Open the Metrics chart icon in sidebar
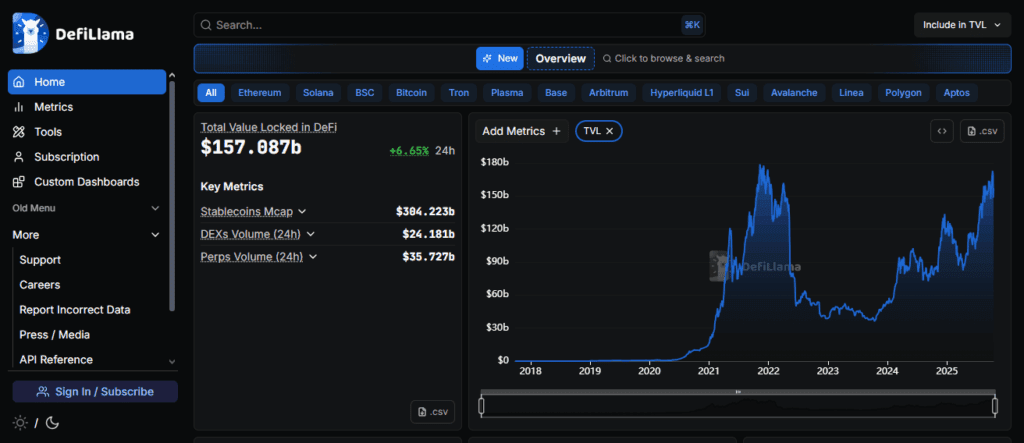Screen dimensions: 1024x443 [x=19, y=107]
